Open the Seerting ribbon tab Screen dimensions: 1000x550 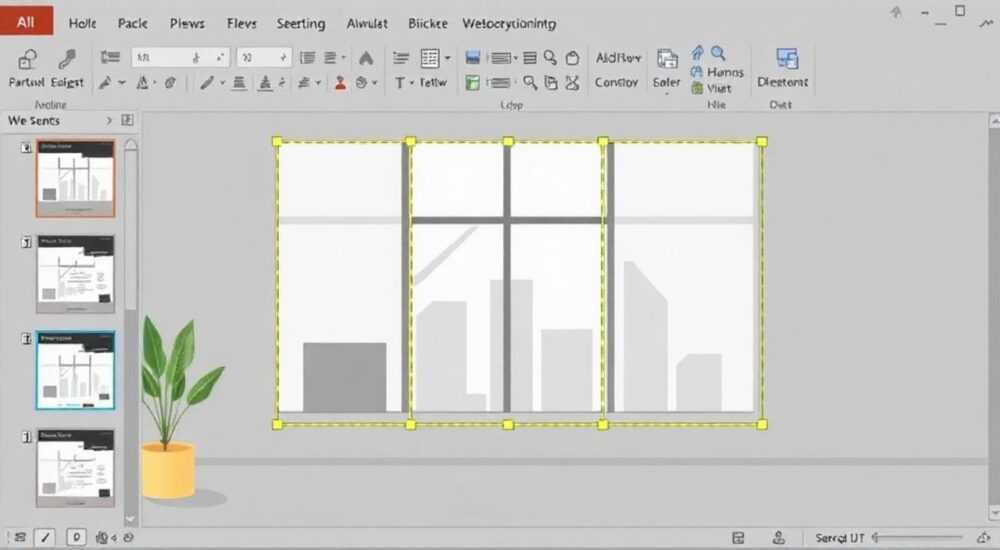point(300,24)
